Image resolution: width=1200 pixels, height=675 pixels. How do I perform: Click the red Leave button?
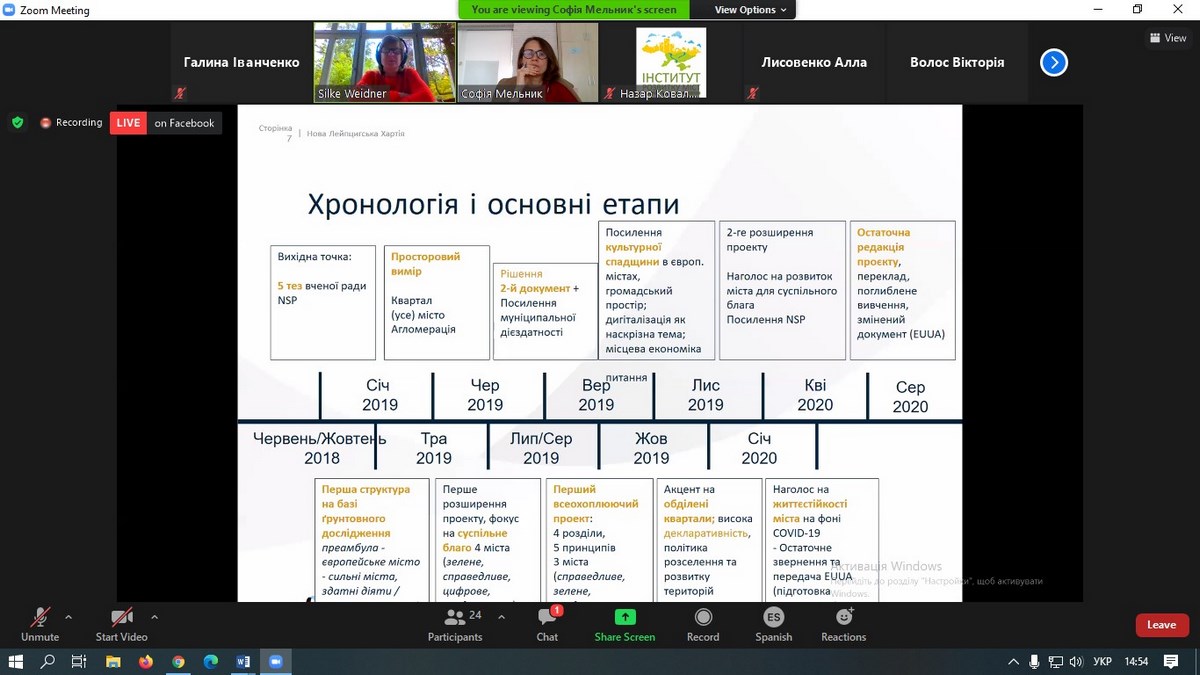pos(1161,625)
